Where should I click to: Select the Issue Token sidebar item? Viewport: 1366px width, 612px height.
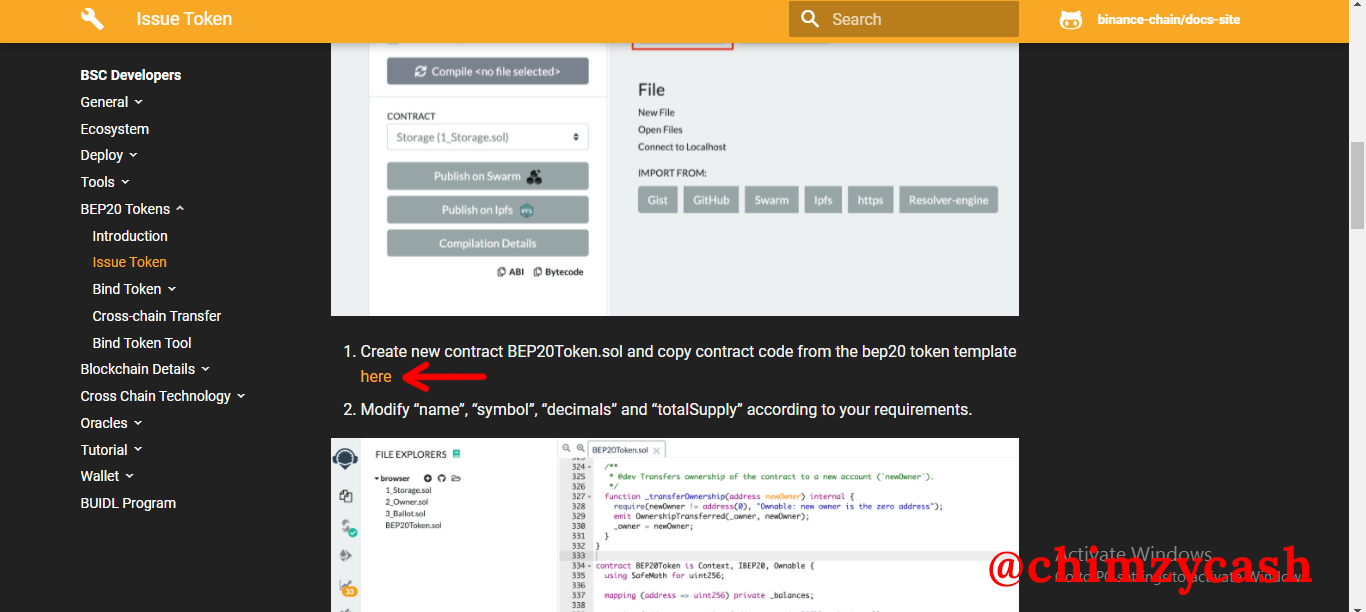(130, 262)
